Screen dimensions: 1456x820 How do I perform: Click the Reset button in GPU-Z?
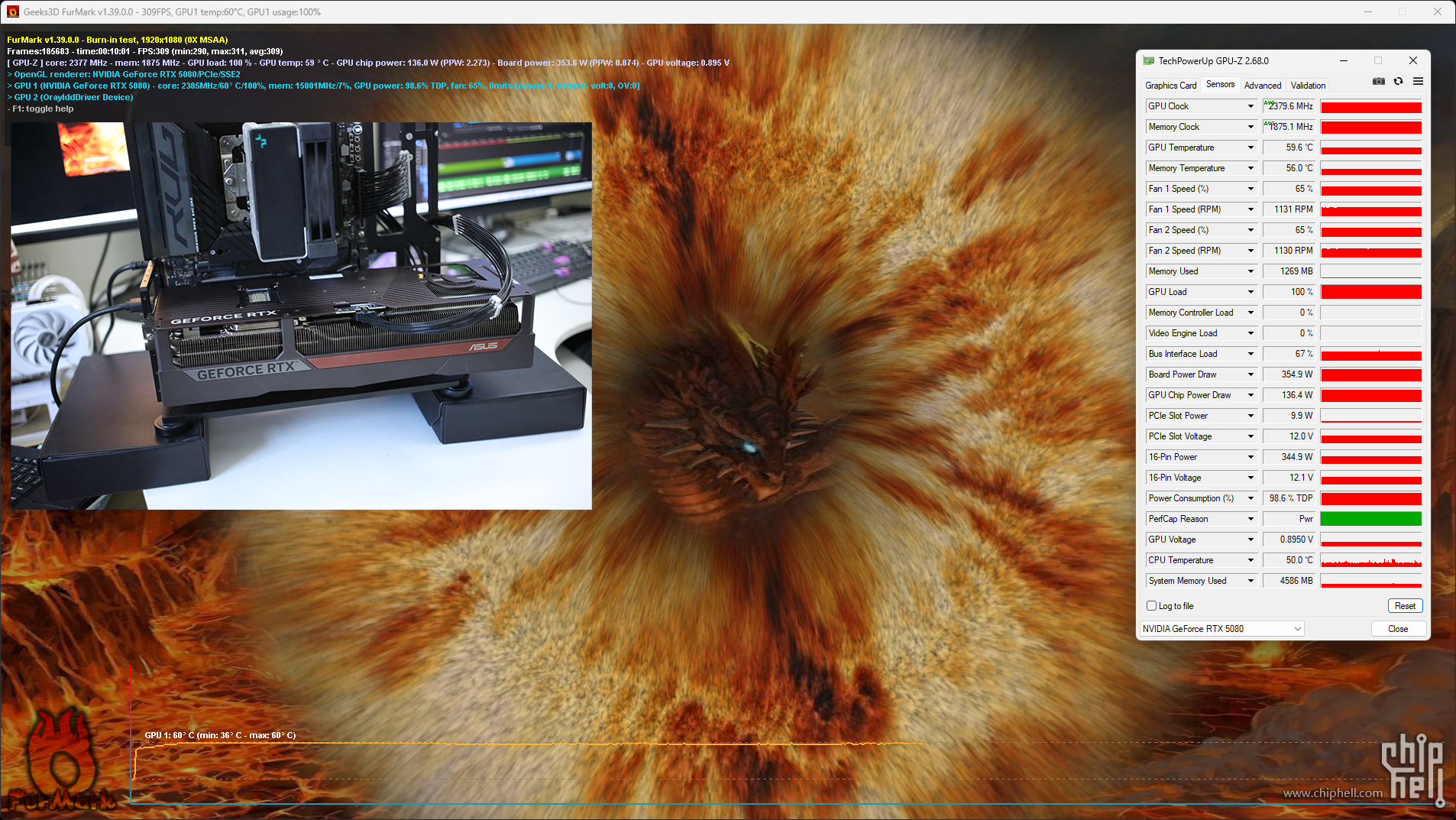tap(1405, 606)
